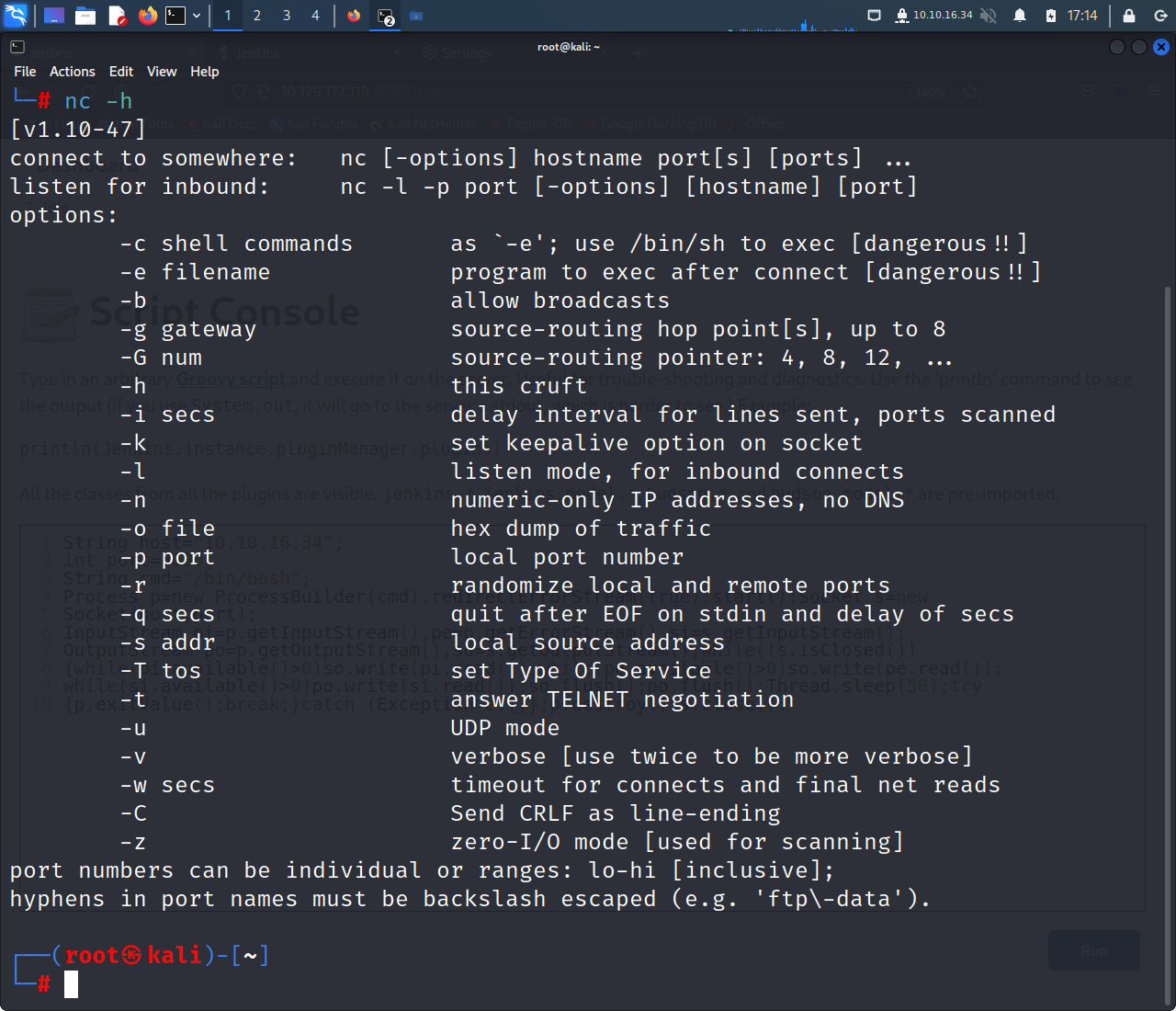This screenshot has width=1176, height=1011.
Task: Click the '-e filename' option text
Action: click(x=195, y=272)
